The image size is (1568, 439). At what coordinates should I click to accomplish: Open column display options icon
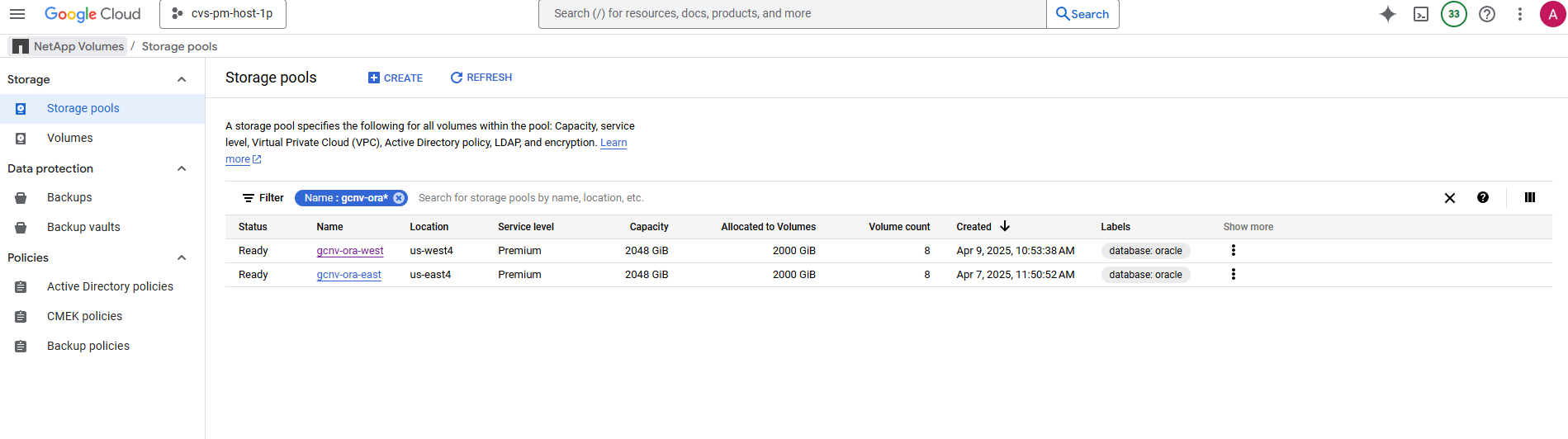(1529, 198)
